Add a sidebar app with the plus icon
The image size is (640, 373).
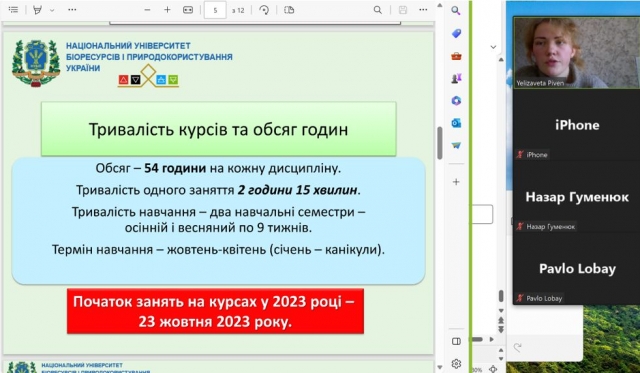456,182
